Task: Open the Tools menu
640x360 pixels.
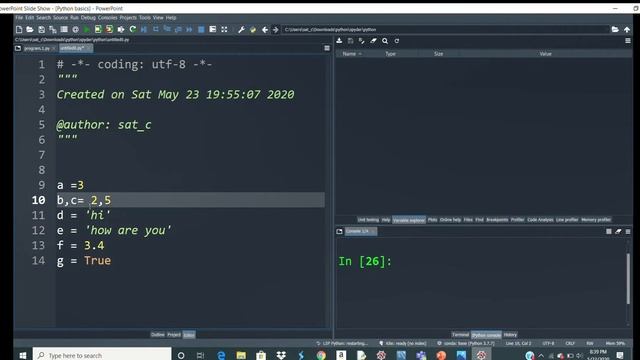Action: 144,18
